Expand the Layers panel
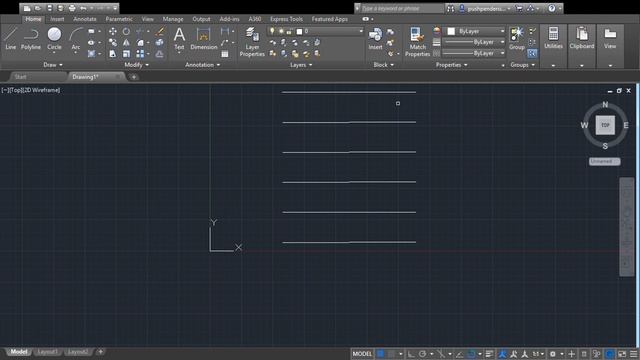This screenshot has width=640, height=360. (301, 65)
